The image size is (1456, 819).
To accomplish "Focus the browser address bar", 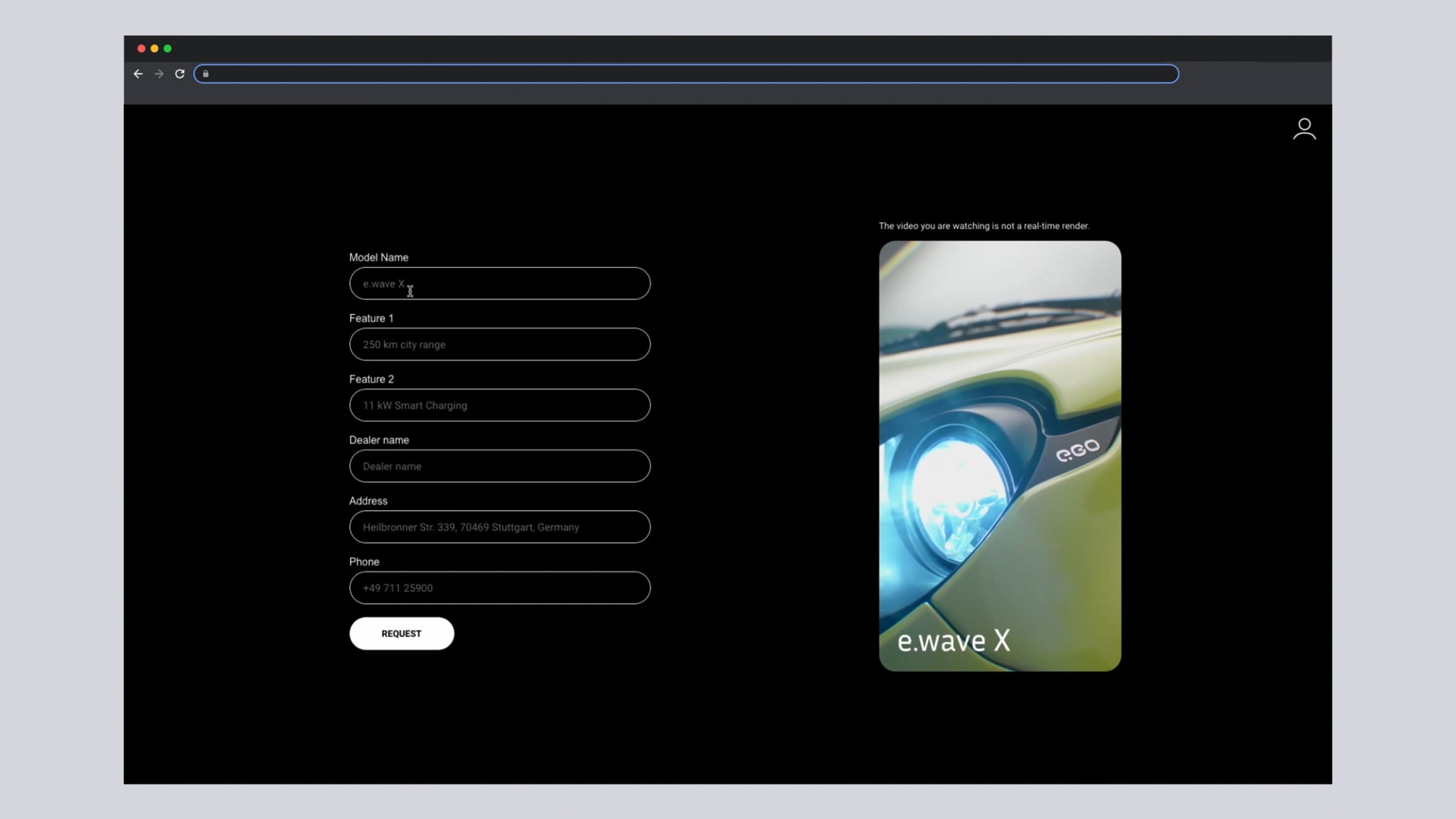I will 686,73.
